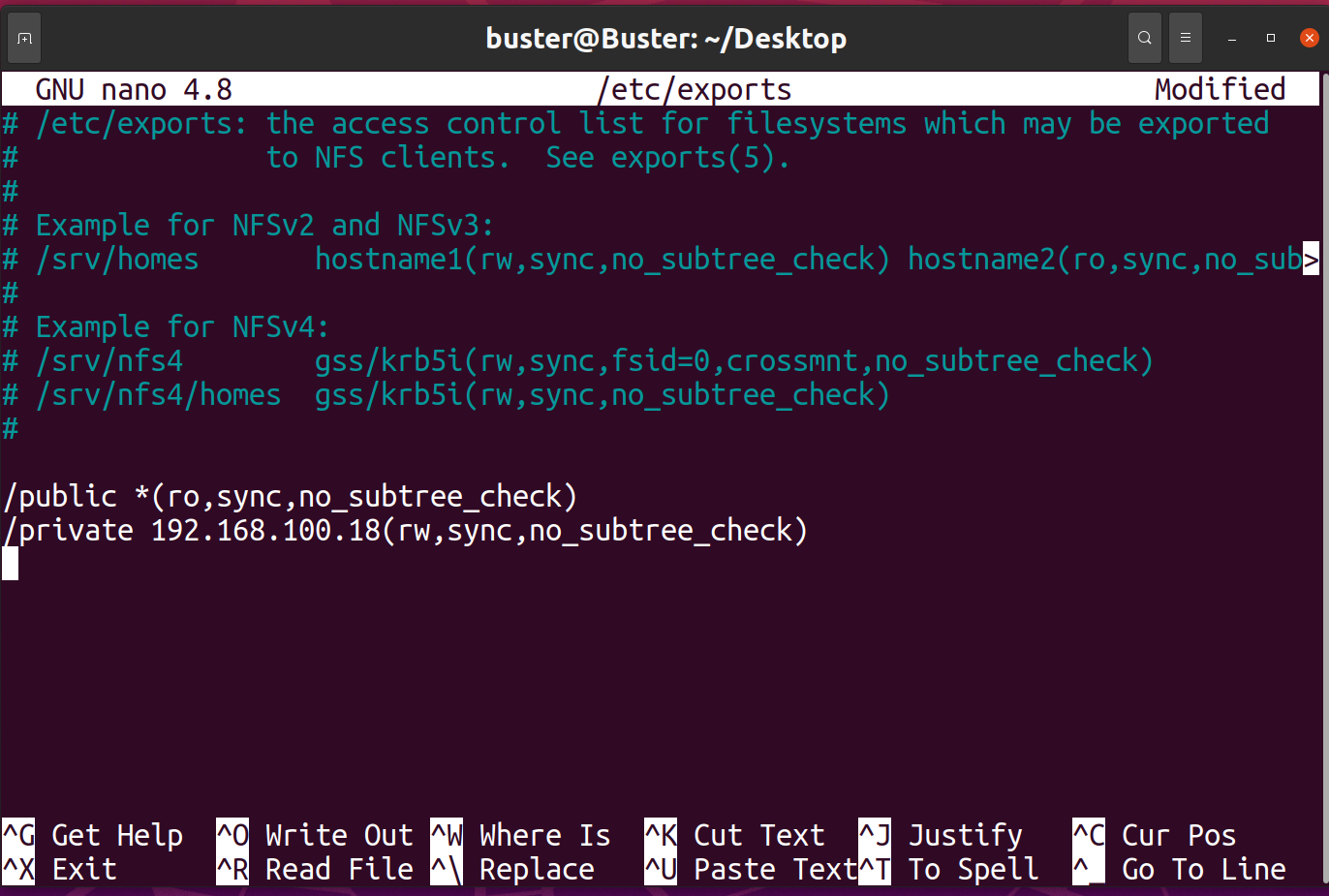Click the ^R Read File shortcut
1329x896 pixels.
[x=315, y=870]
